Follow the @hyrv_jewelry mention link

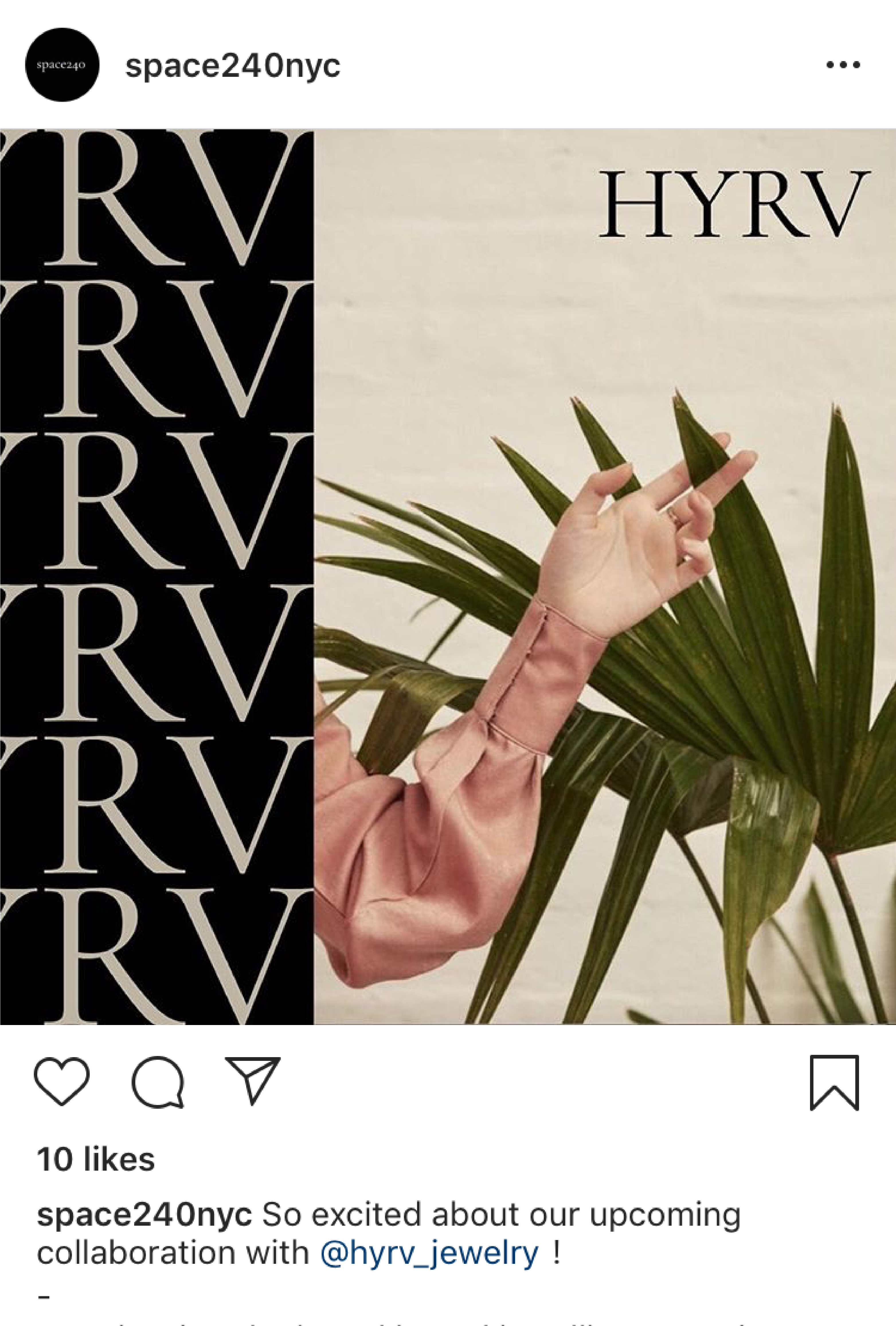[429, 1254]
